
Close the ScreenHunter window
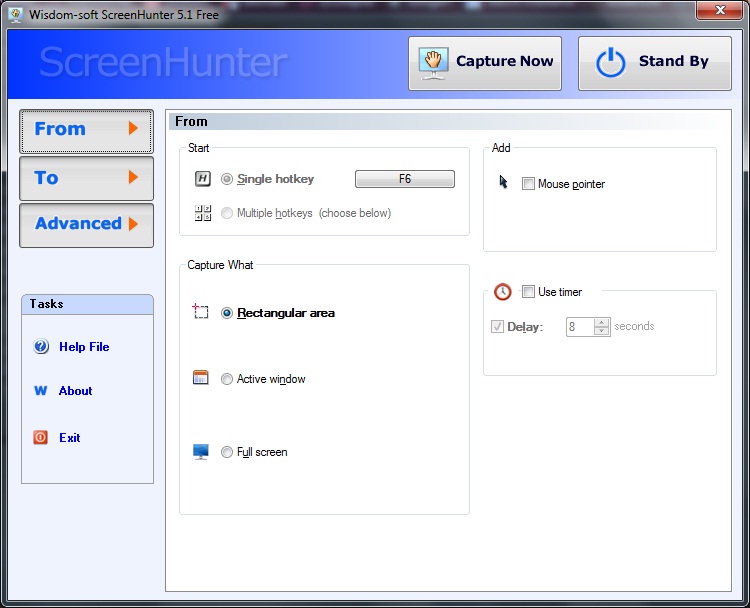(x=720, y=10)
